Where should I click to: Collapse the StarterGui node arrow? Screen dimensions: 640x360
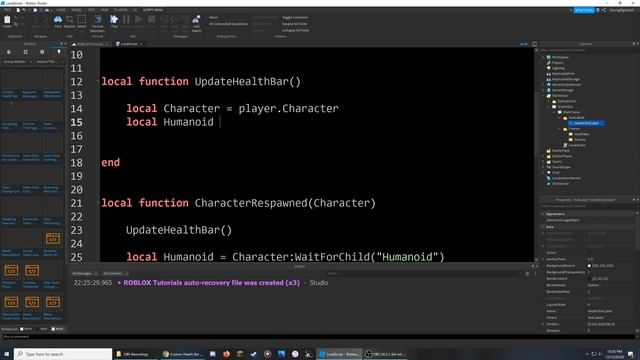tap(544, 96)
